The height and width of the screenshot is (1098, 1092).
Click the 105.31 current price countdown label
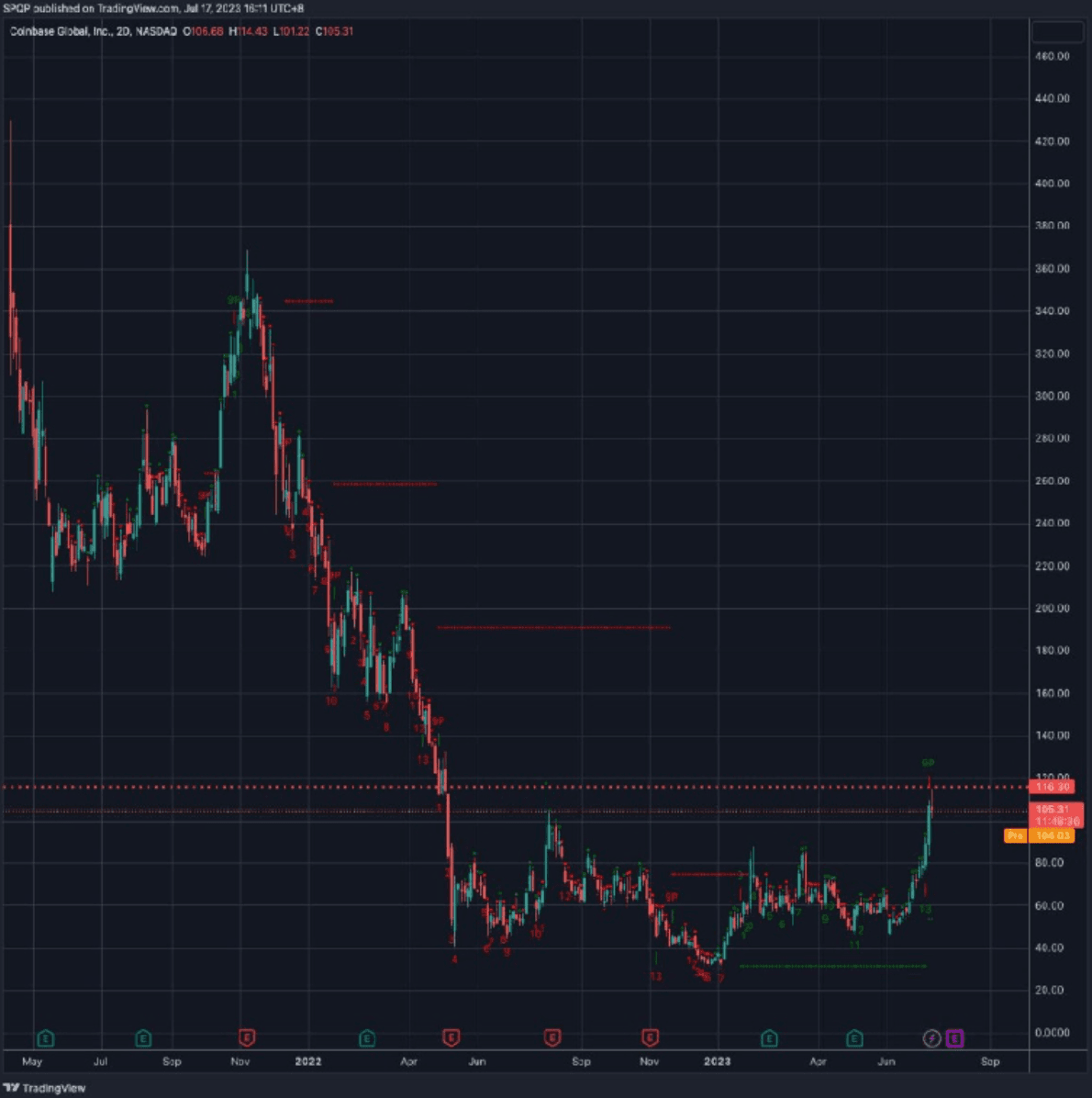(x=1057, y=815)
